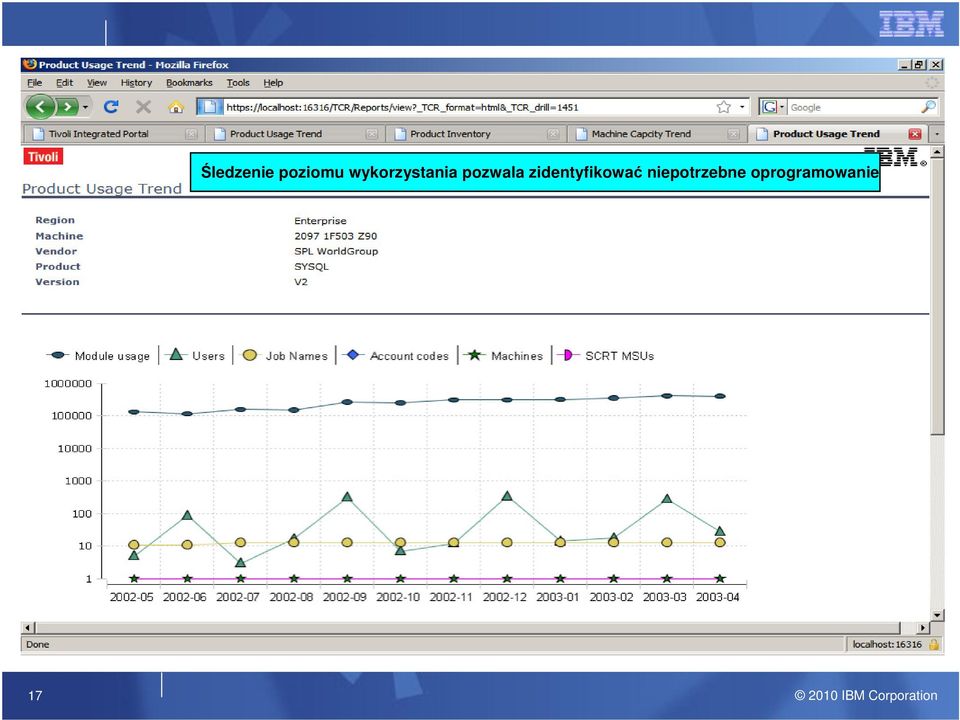
Task: Open address bar history dropdown arrow
Action: pos(742,107)
